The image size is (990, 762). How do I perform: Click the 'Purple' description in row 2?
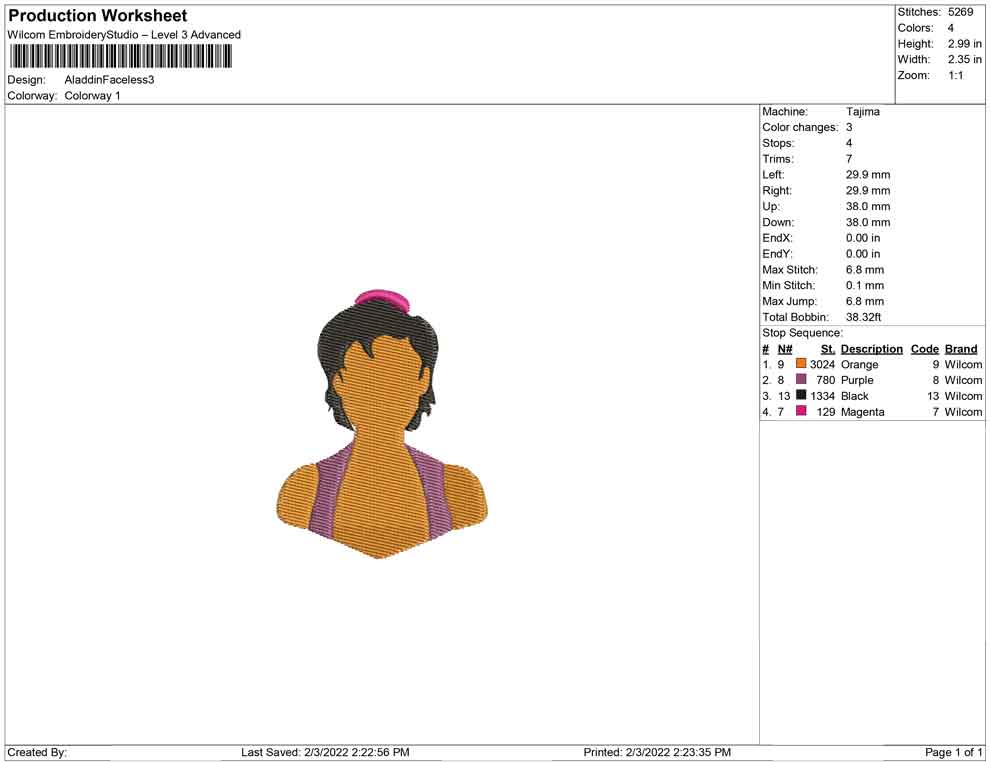(857, 380)
